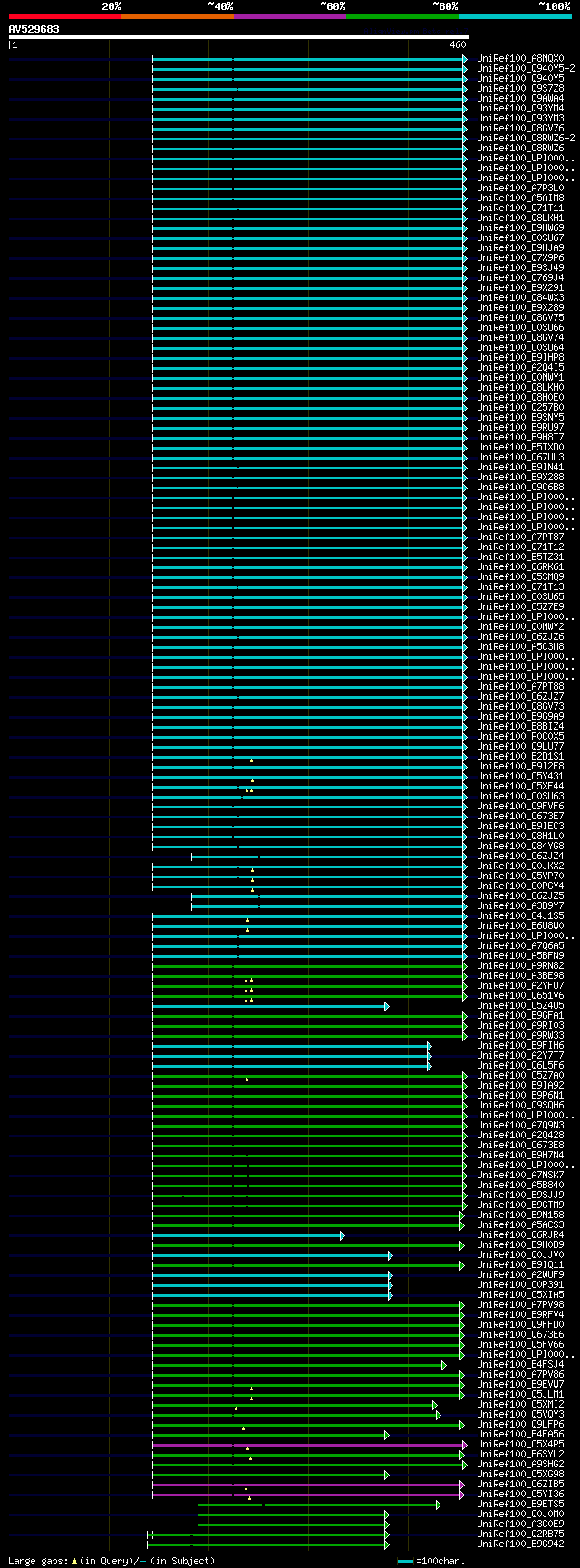The height and width of the screenshot is (1568, 580).
Task: Click the orange identity legend segment
Action: point(177,16)
